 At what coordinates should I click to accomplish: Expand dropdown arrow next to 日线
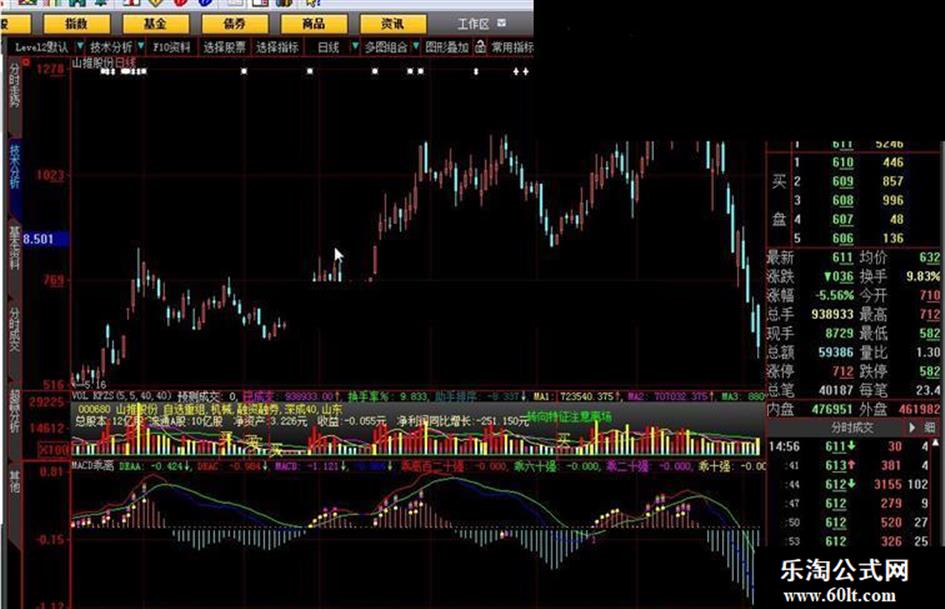[x=354, y=46]
